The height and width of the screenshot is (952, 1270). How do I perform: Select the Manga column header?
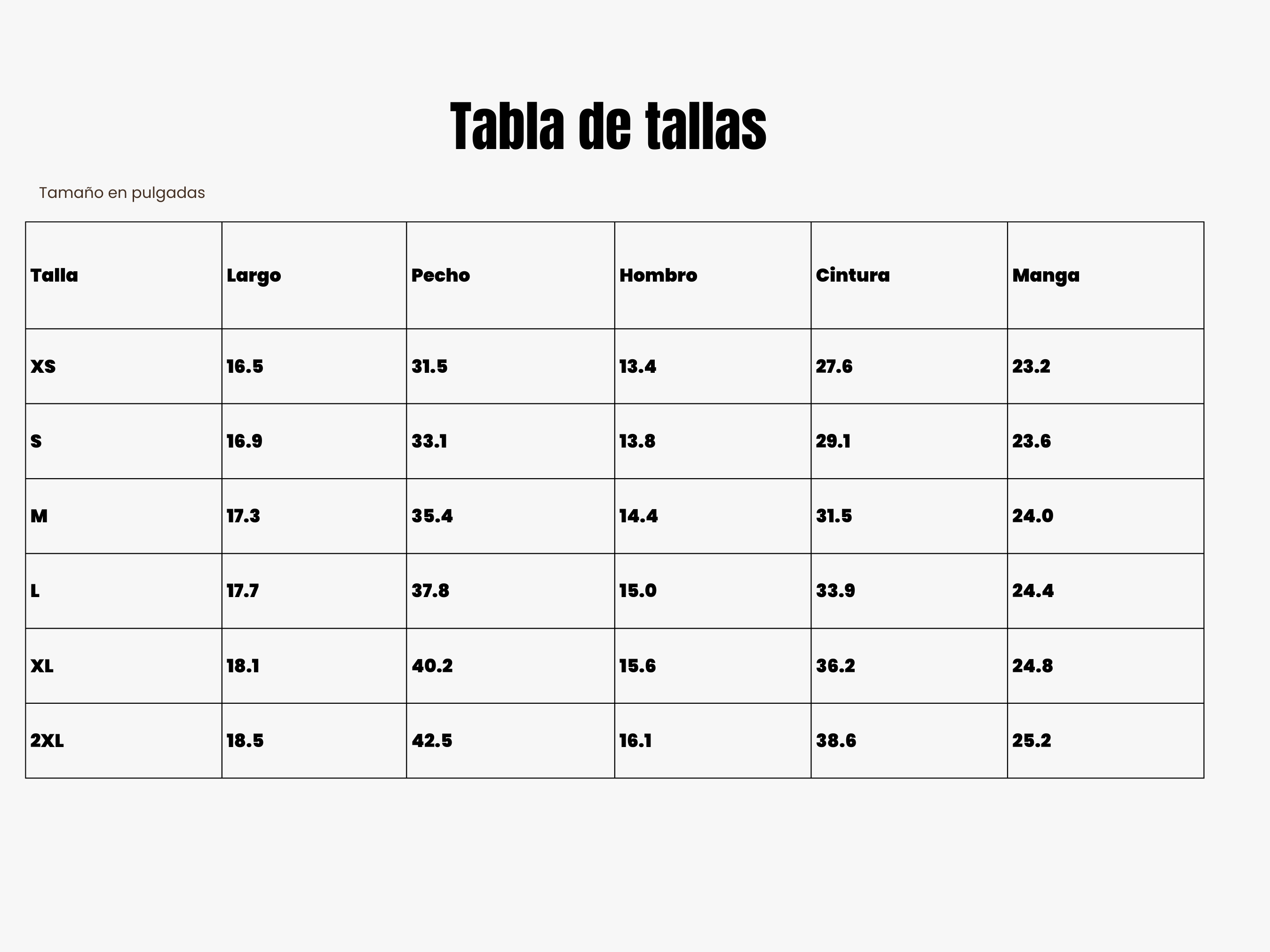point(1046,275)
